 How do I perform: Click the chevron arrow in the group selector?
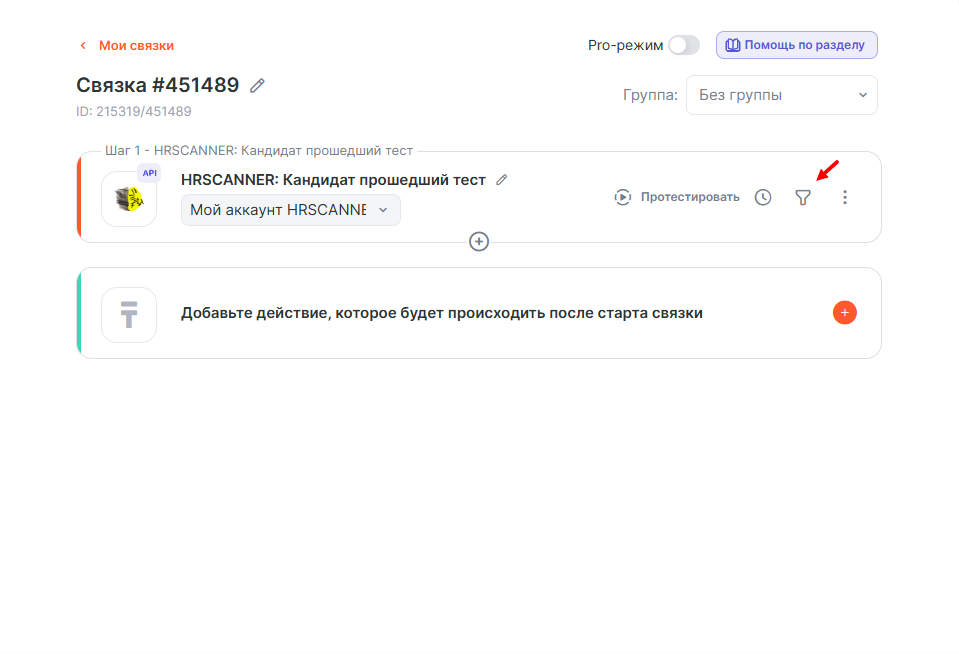click(862, 95)
